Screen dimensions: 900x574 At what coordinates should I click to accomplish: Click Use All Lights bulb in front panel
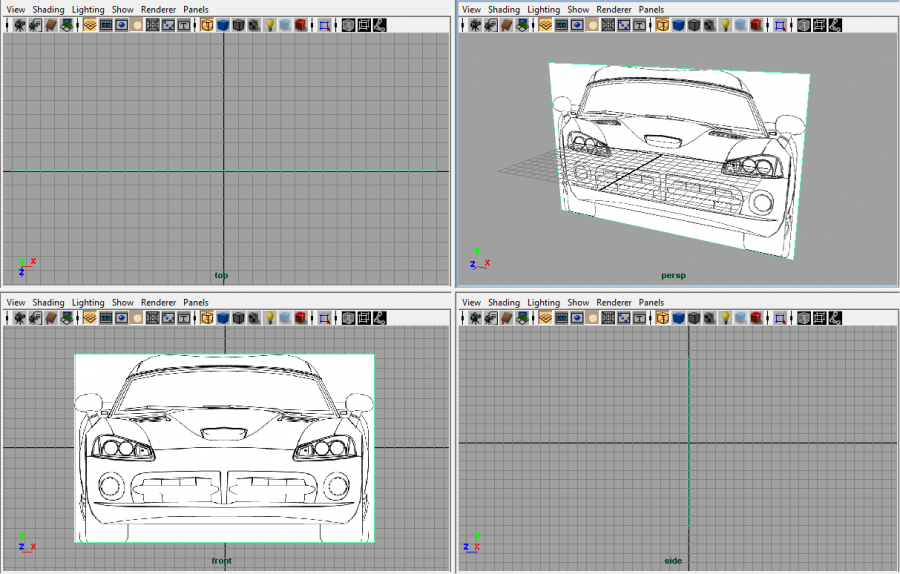click(269, 318)
